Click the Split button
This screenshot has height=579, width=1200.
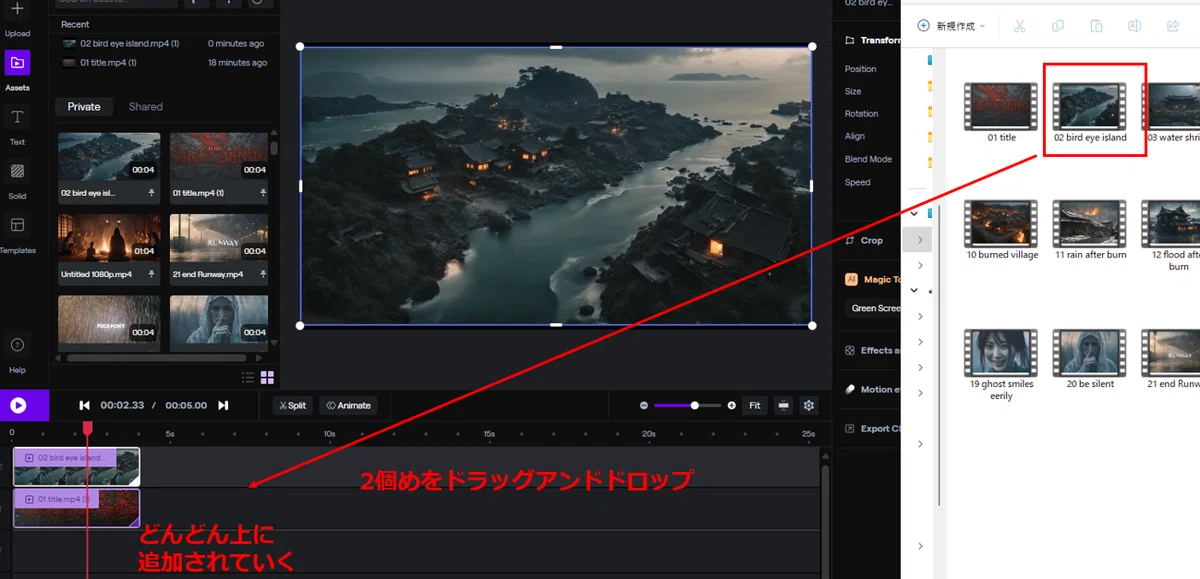pos(293,405)
